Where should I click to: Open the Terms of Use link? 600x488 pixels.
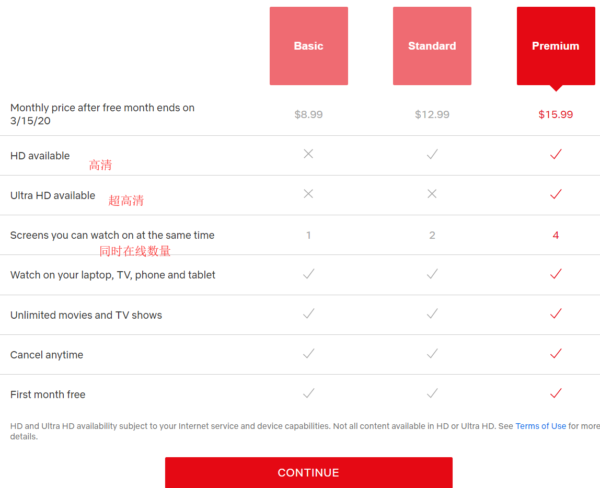pyautogui.click(x=540, y=426)
